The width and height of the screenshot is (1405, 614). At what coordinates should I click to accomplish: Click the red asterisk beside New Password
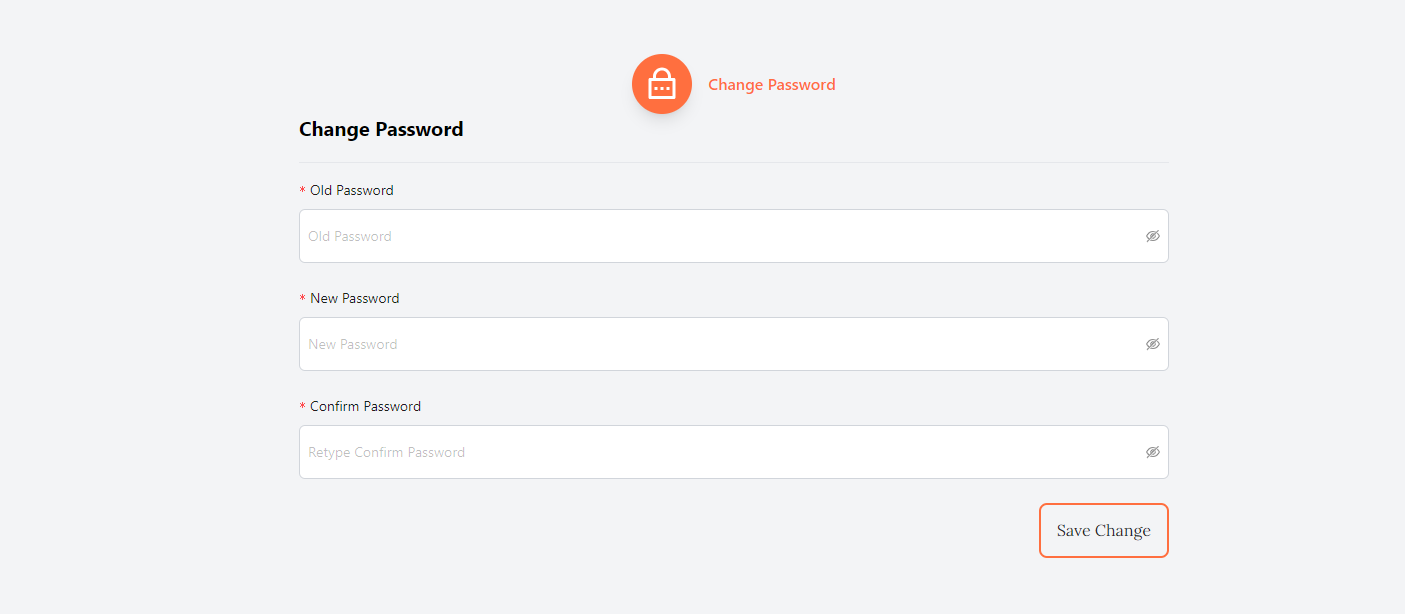[x=303, y=299]
